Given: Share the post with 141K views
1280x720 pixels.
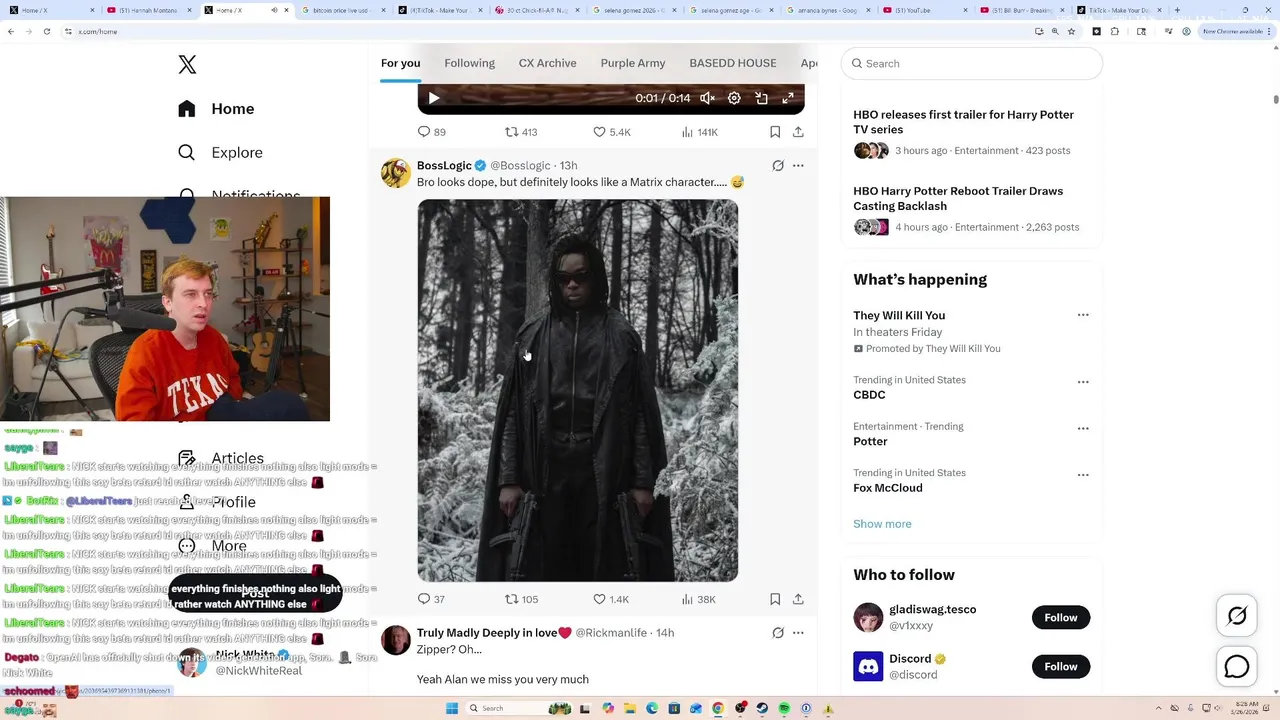Looking at the screenshot, I should click(798, 132).
